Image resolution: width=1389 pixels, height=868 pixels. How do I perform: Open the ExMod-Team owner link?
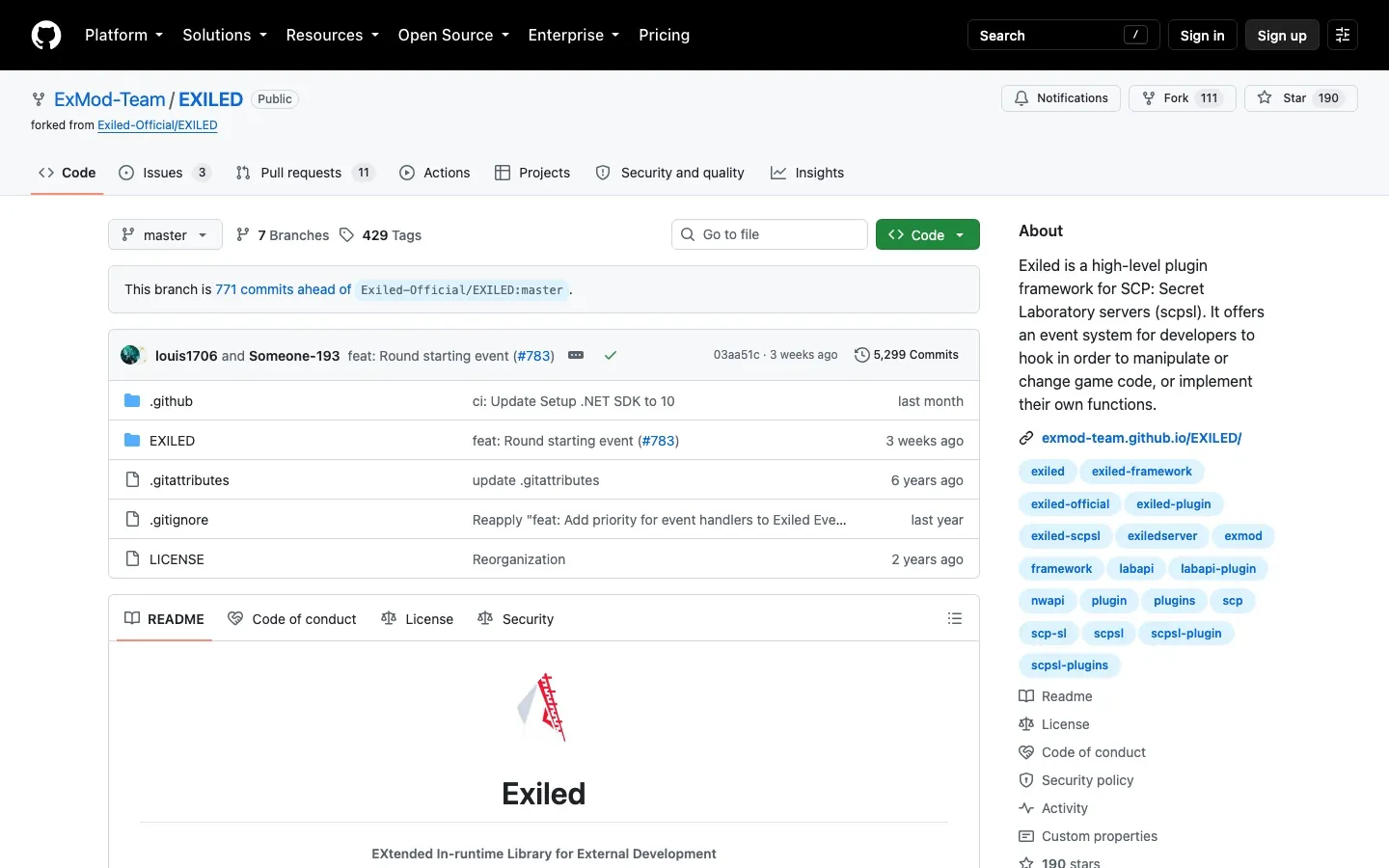[110, 99]
